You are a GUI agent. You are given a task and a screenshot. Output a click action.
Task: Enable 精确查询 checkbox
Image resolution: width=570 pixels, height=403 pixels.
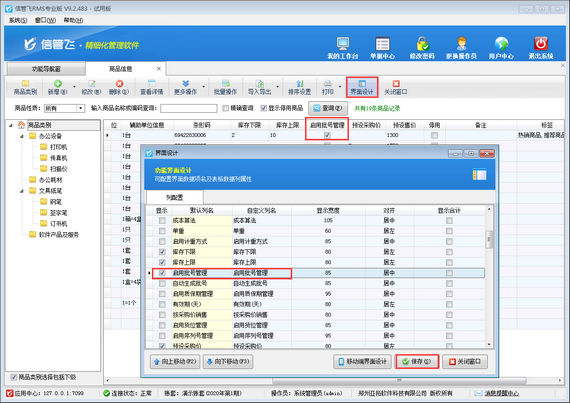coord(225,108)
